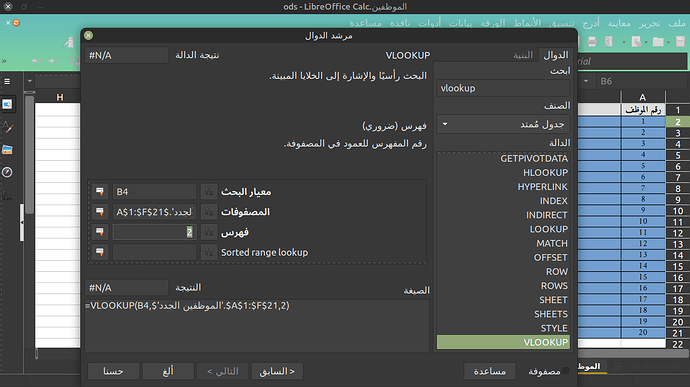
Task: Click the التالي next button
Action: coord(223,371)
